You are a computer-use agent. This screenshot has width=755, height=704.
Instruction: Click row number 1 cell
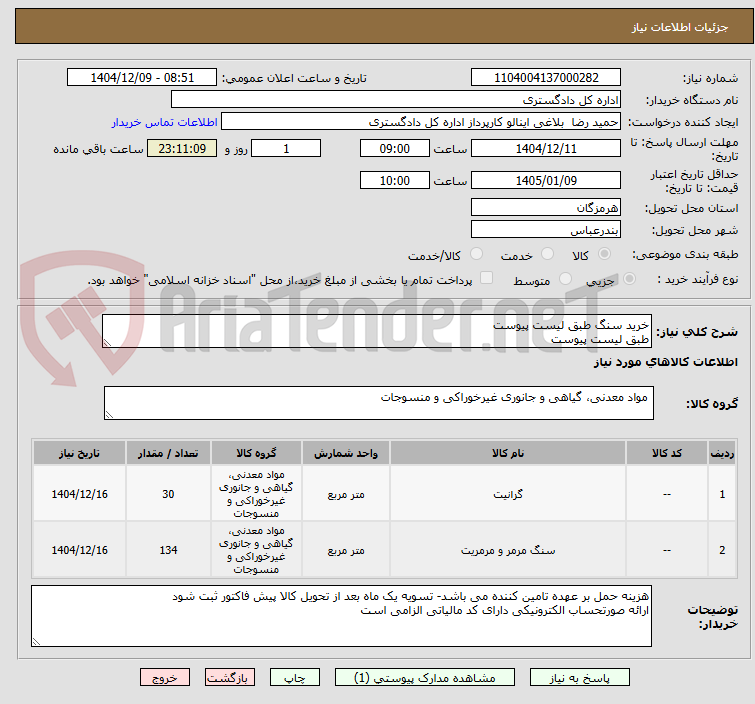click(722, 494)
